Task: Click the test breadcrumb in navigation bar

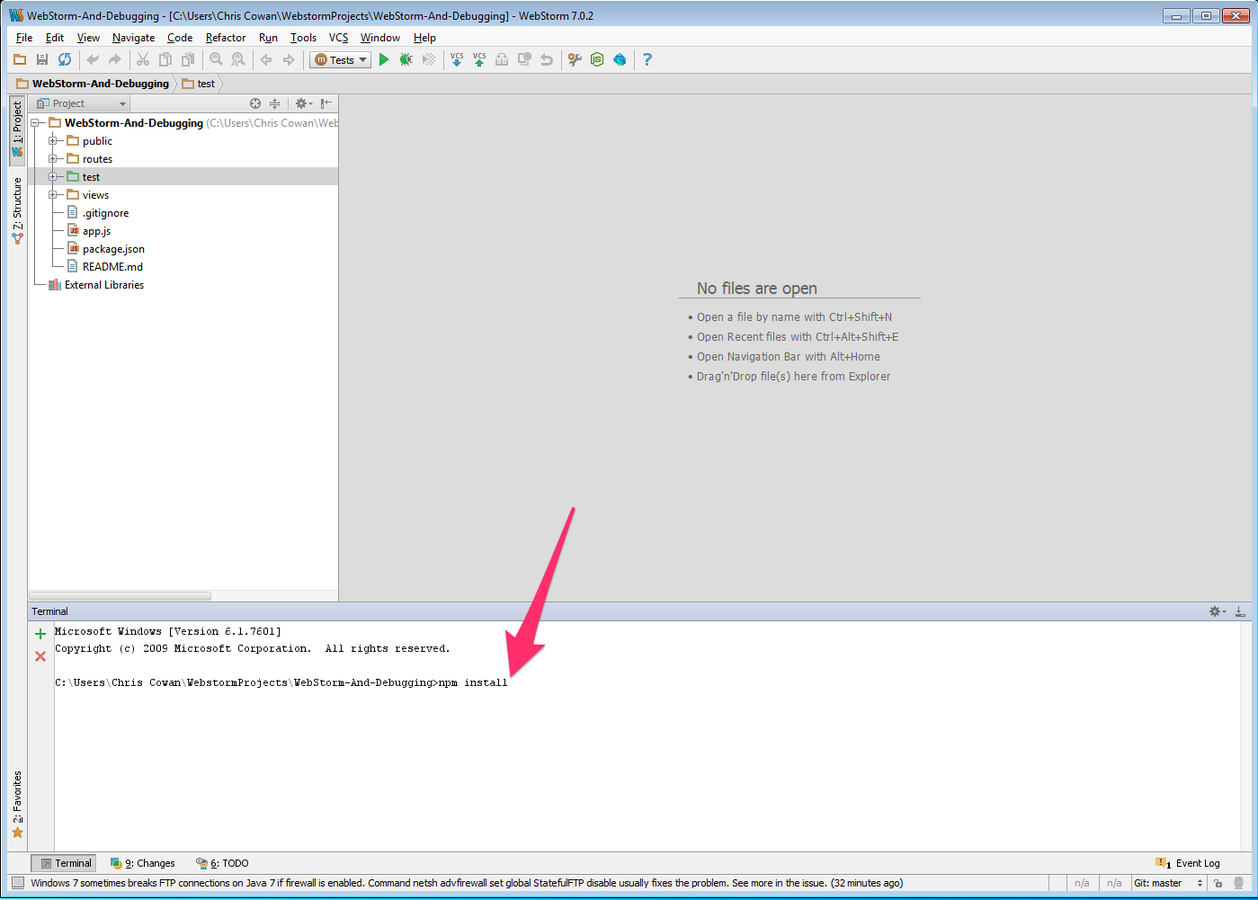Action: tap(198, 84)
